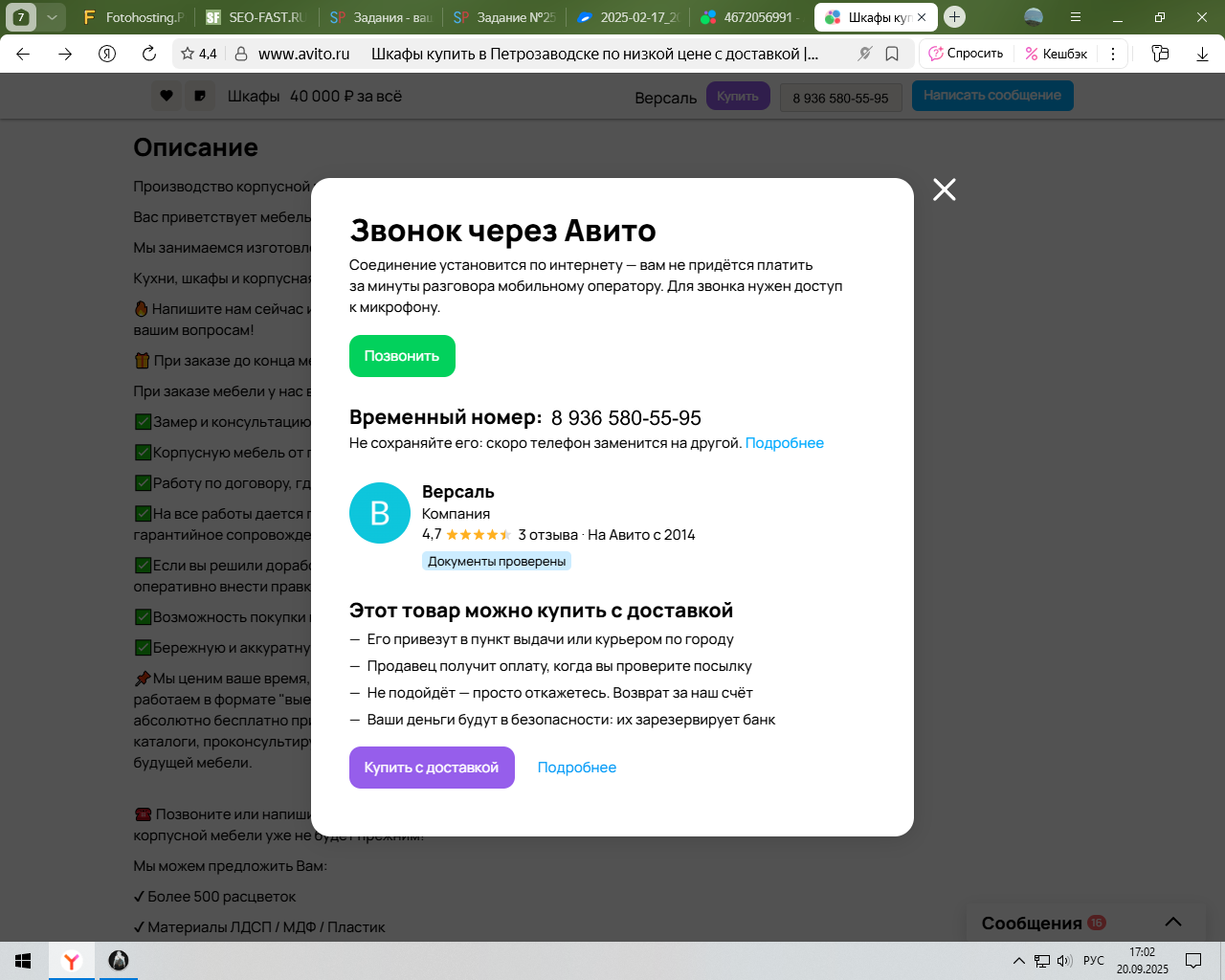Image resolution: width=1225 pixels, height=980 pixels.
Task: Click the purple Купить с доставкой button
Action: point(432,768)
